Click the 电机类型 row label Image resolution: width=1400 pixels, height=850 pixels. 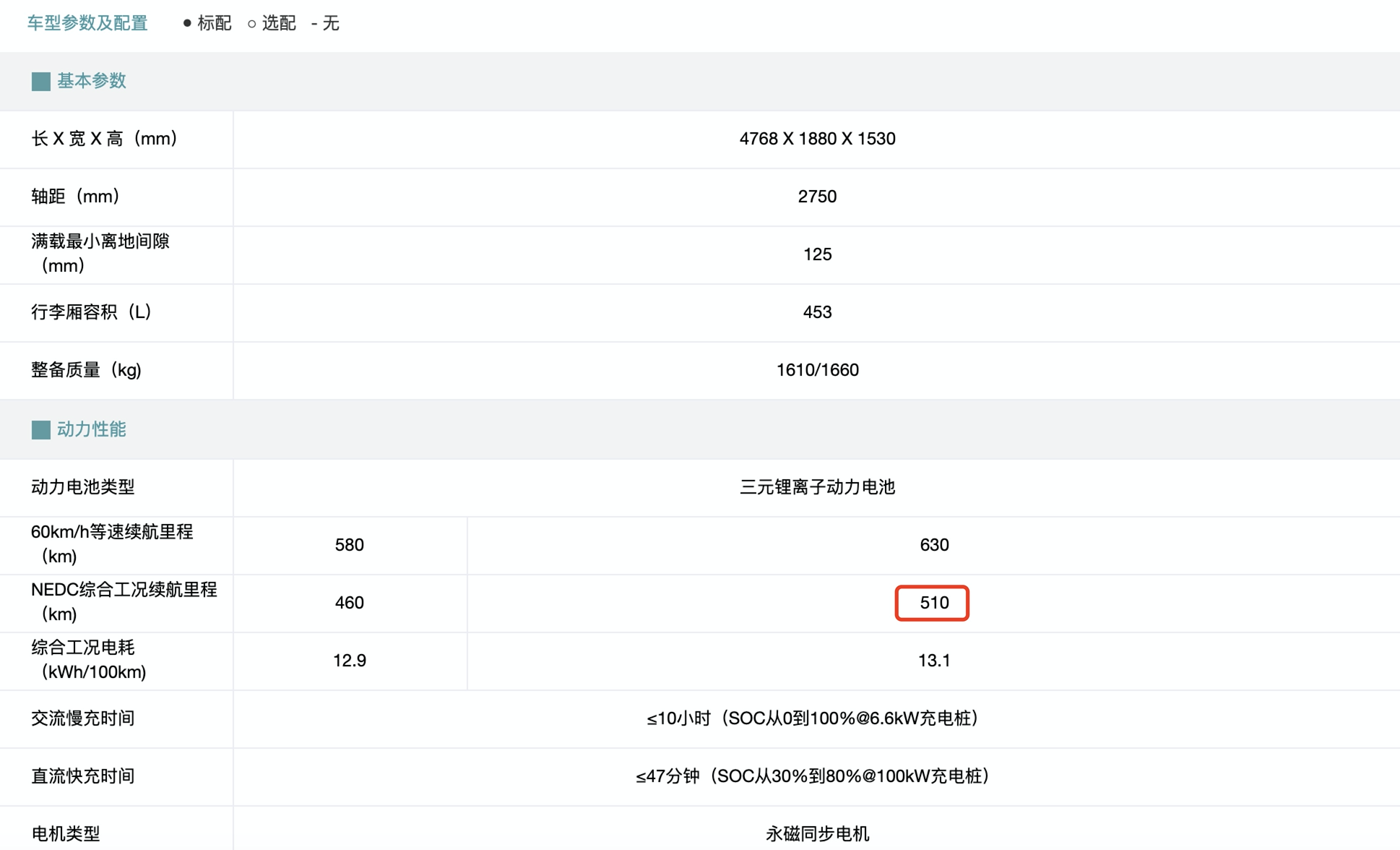(x=66, y=834)
